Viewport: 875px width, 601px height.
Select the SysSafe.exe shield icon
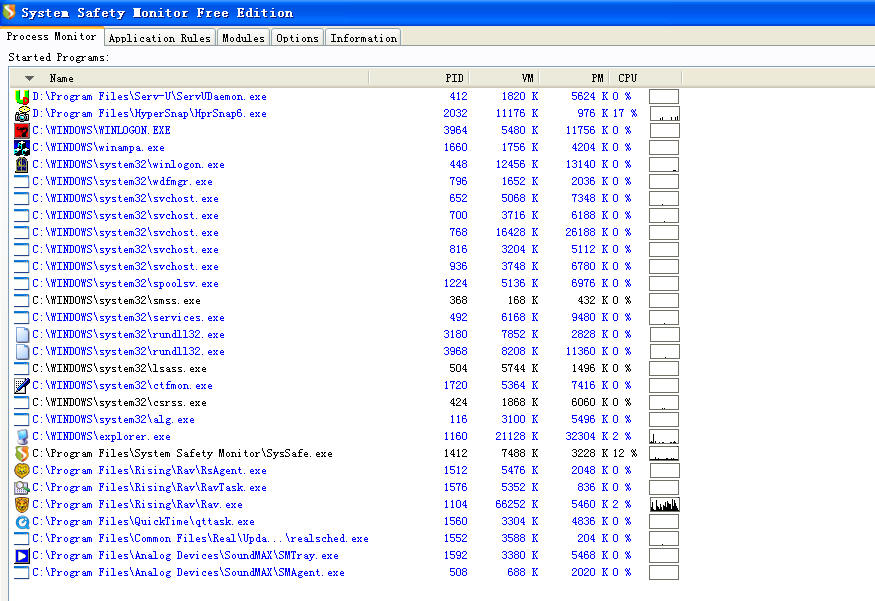22,454
